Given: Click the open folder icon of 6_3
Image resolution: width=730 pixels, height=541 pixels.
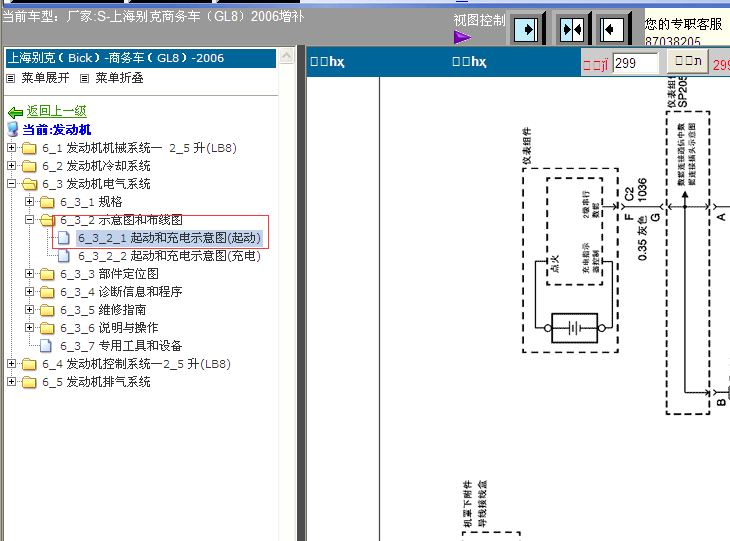Looking at the screenshot, I should 29,184.
